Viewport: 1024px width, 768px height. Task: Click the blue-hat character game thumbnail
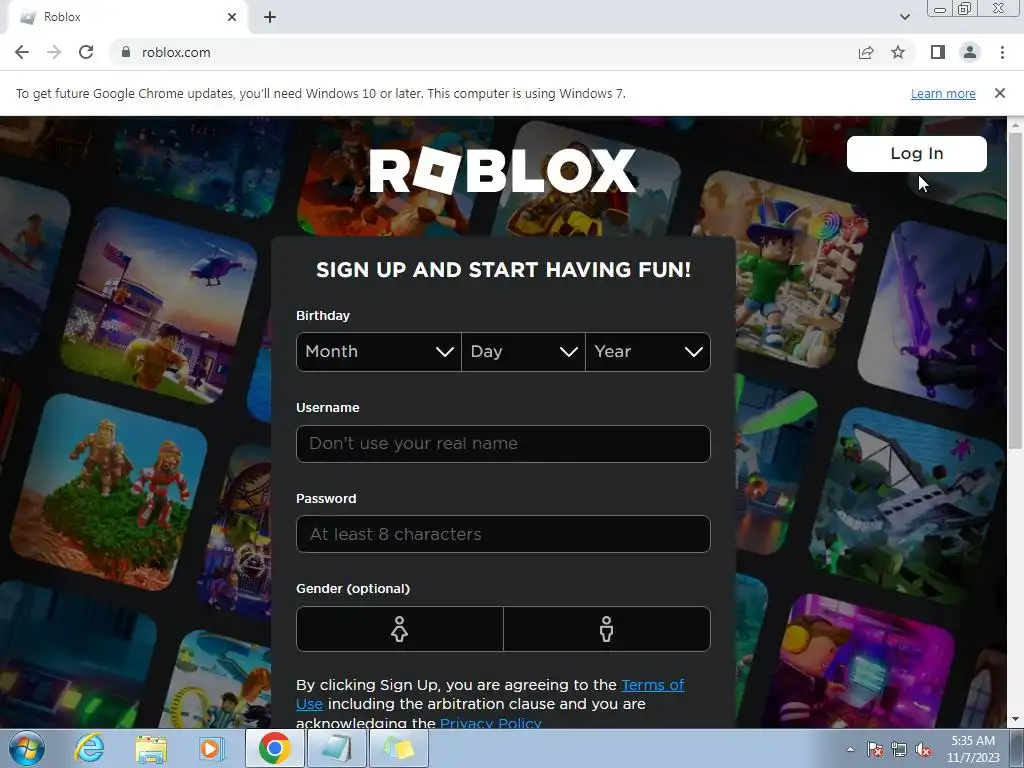pyautogui.click(x=780, y=269)
